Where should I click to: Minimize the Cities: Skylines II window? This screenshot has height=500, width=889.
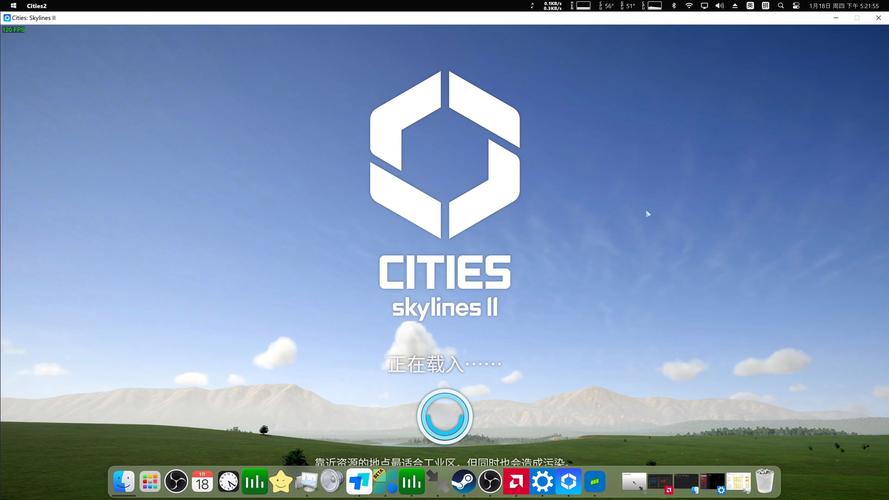836,18
